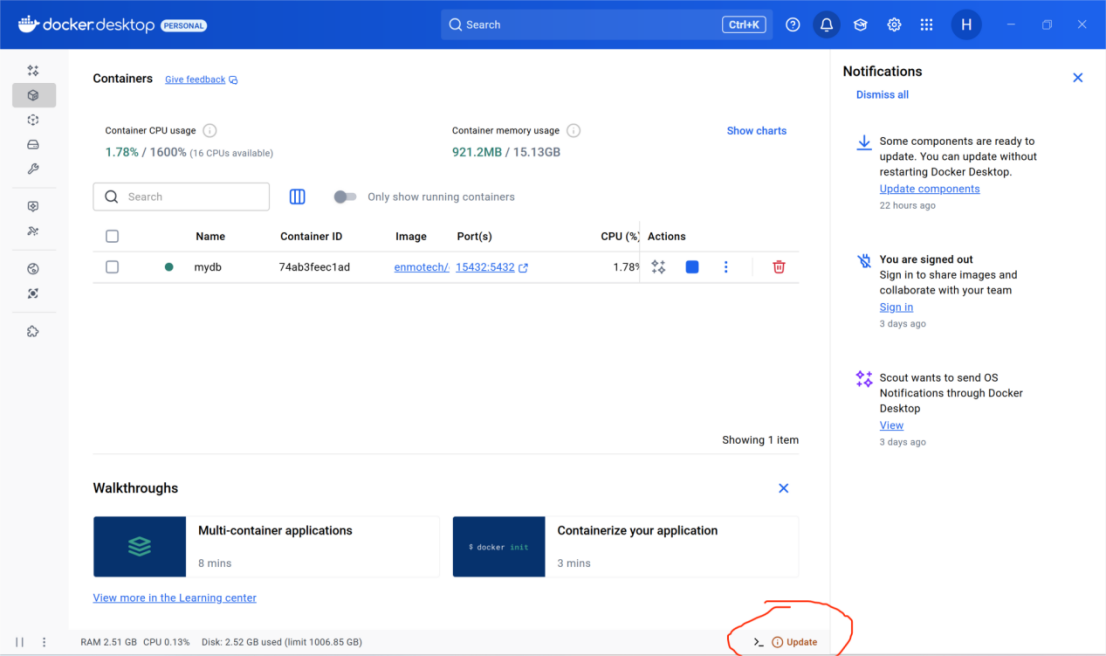The height and width of the screenshot is (656, 1106).
Task: Sort table by CPU (%) column header
Action: [619, 236]
